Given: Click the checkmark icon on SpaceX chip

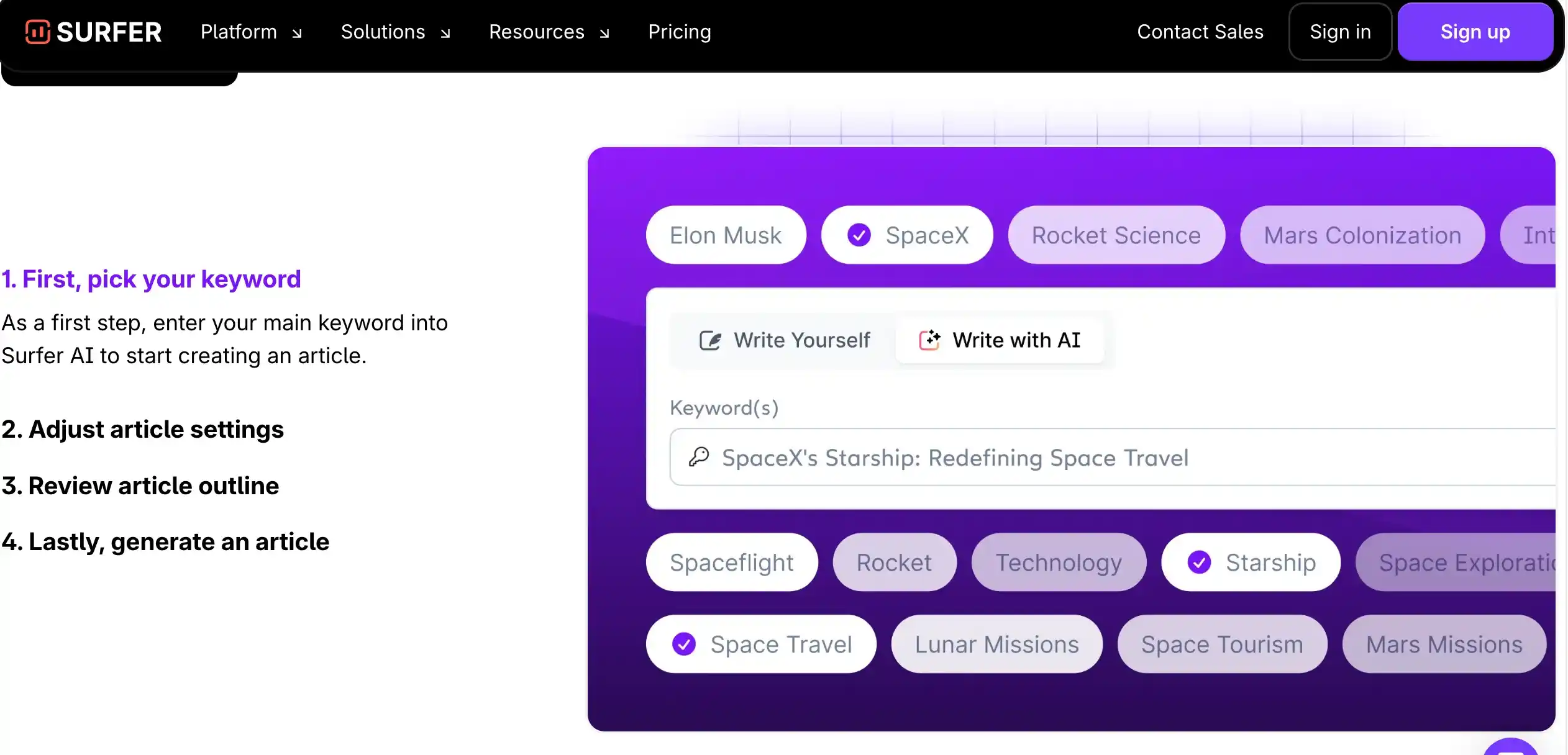Looking at the screenshot, I should click(859, 235).
